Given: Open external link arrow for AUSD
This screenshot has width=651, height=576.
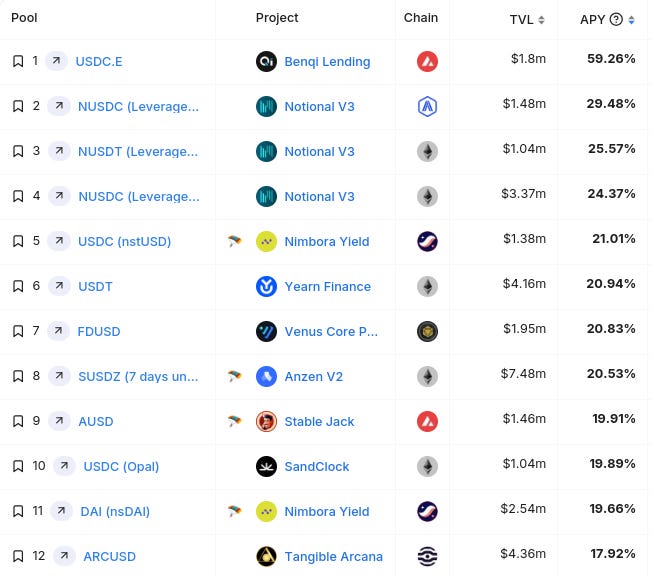Looking at the screenshot, I should [59, 421].
